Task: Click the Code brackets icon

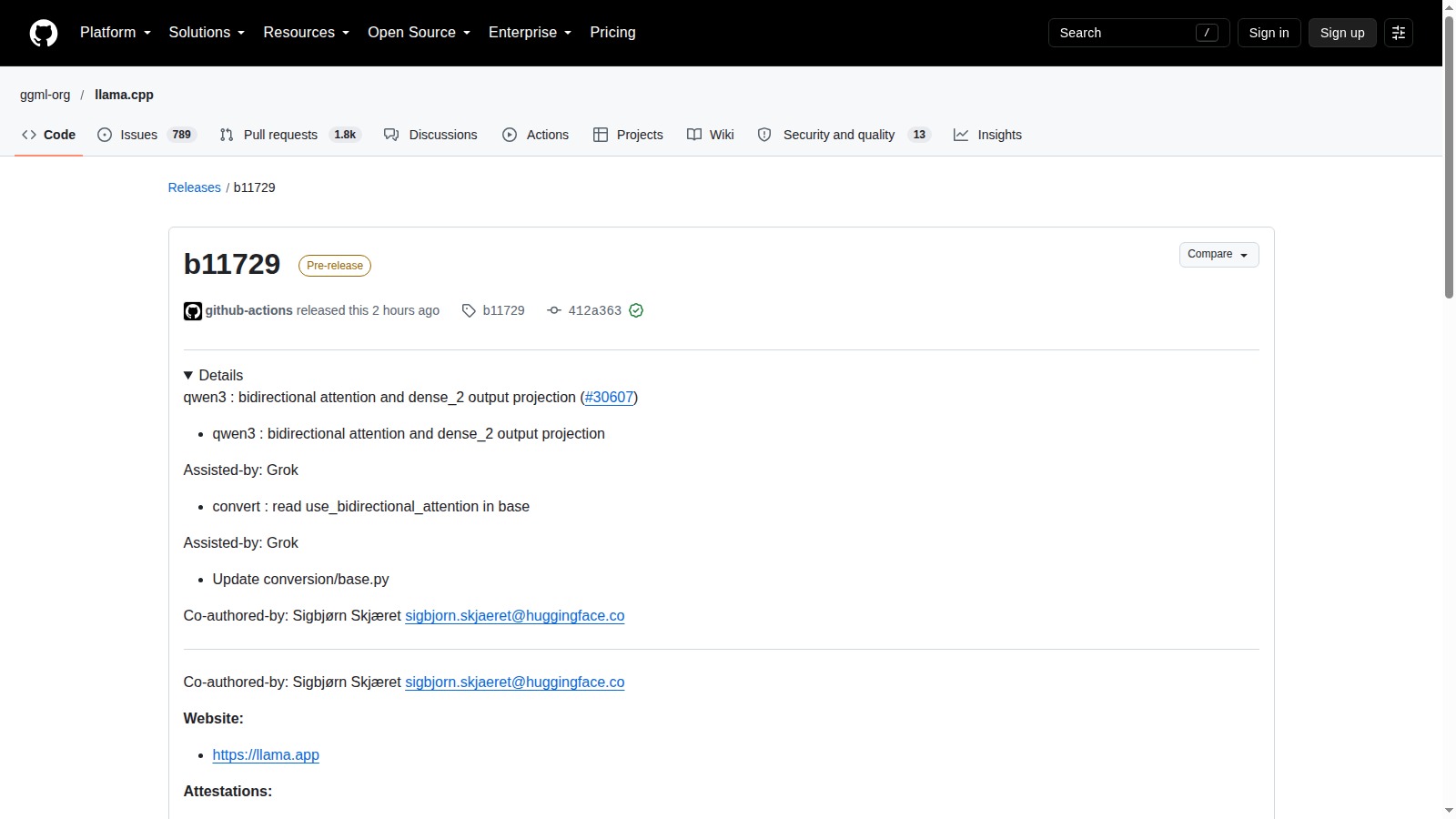Action: point(29,135)
